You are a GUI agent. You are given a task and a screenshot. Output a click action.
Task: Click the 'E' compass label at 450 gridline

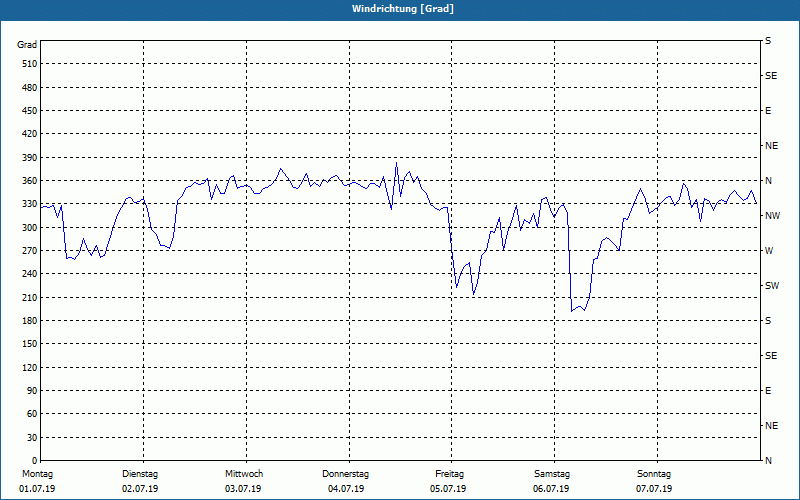(x=768, y=111)
